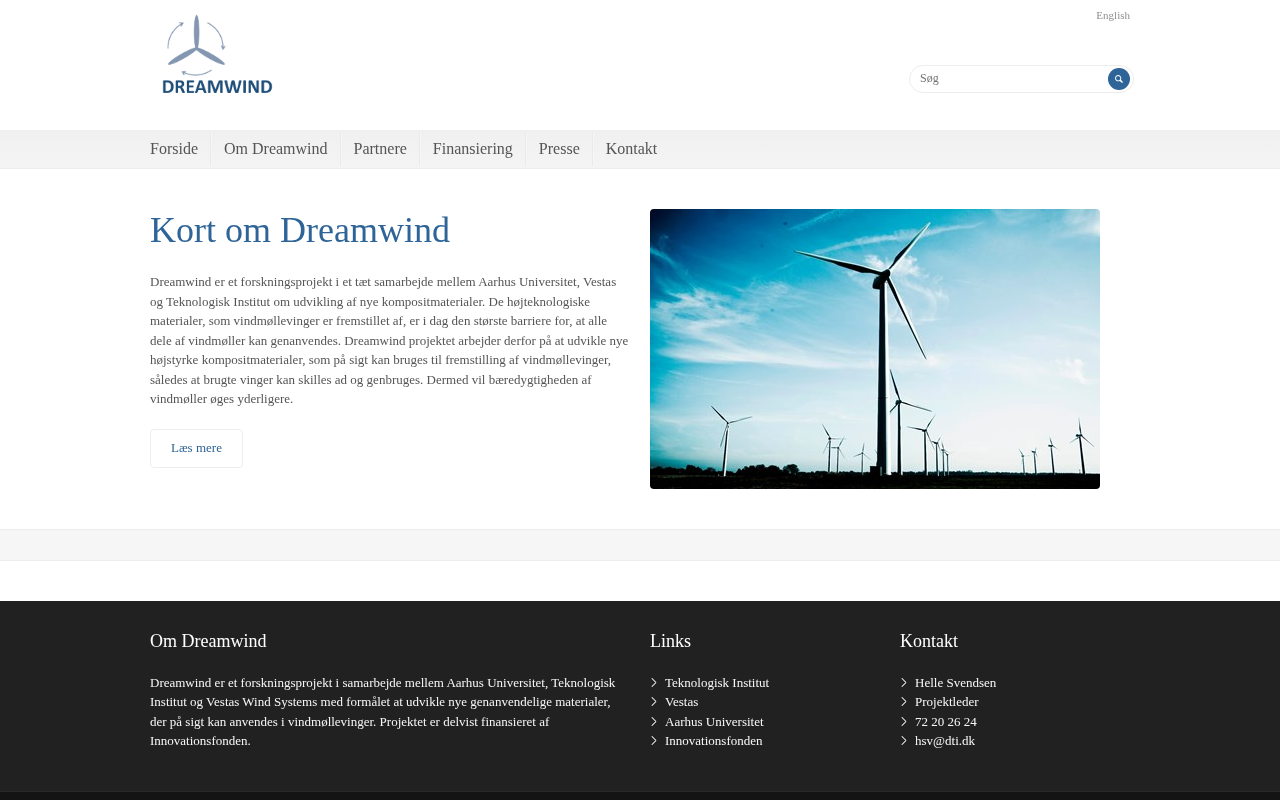Click the chevron beside Helle Svendsen

pyautogui.click(x=904, y=683)
